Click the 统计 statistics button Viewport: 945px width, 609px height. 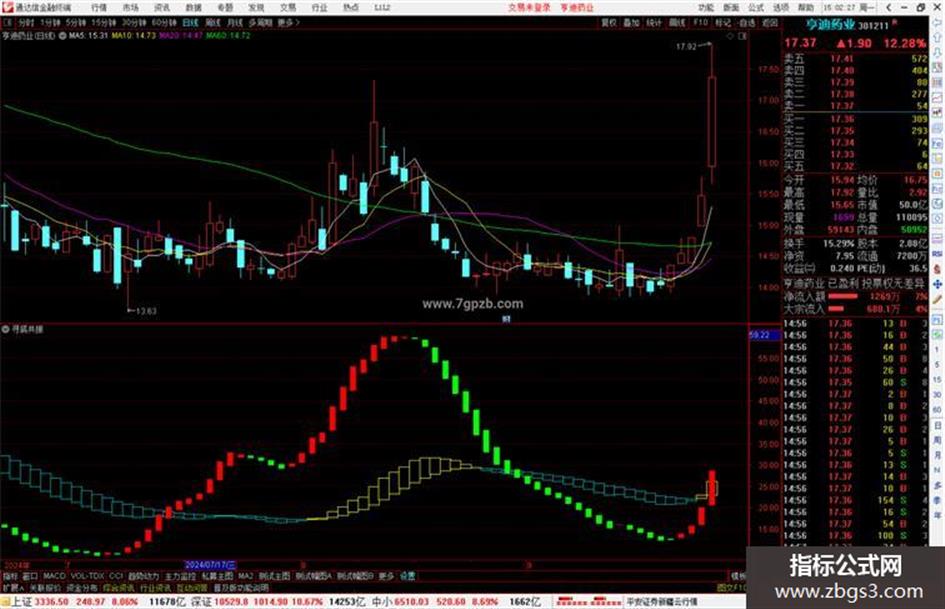point(654,22)
